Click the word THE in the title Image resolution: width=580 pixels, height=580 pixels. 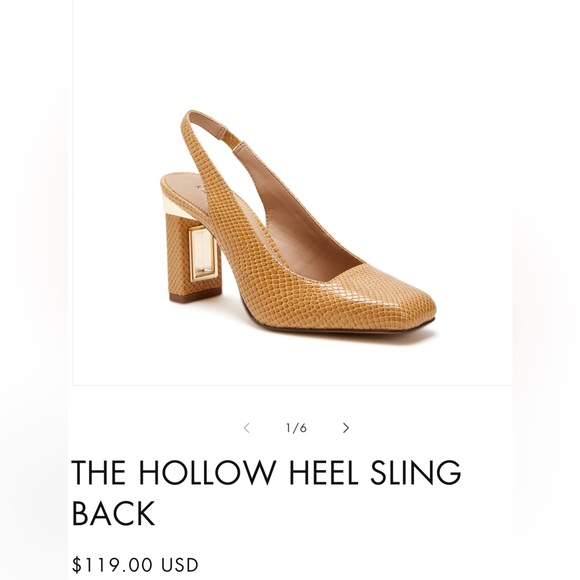(x=99, y=472)
